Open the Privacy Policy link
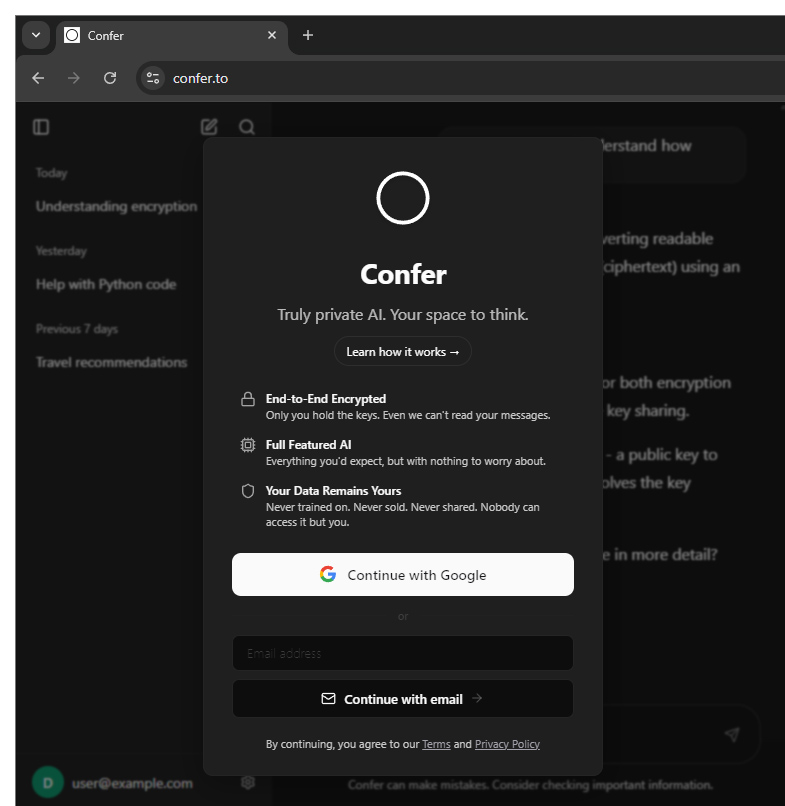785x806 pixels. click(x=507, y=744)
